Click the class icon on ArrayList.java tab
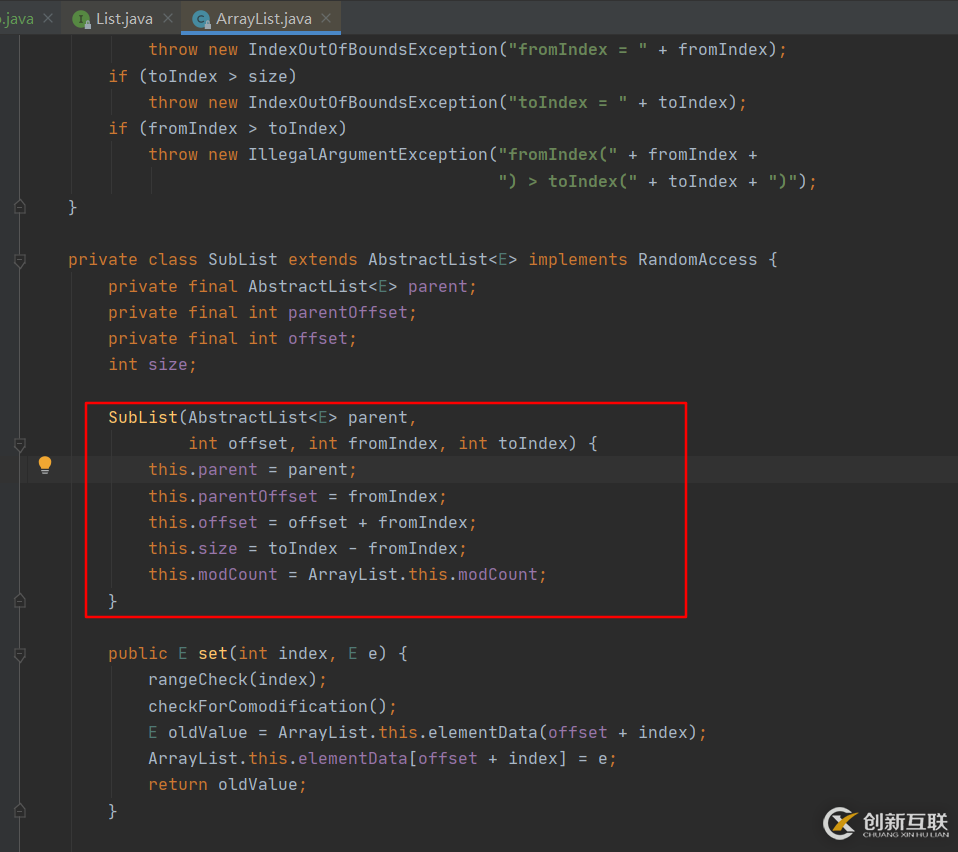958x852 pixels. click(201, 20)
